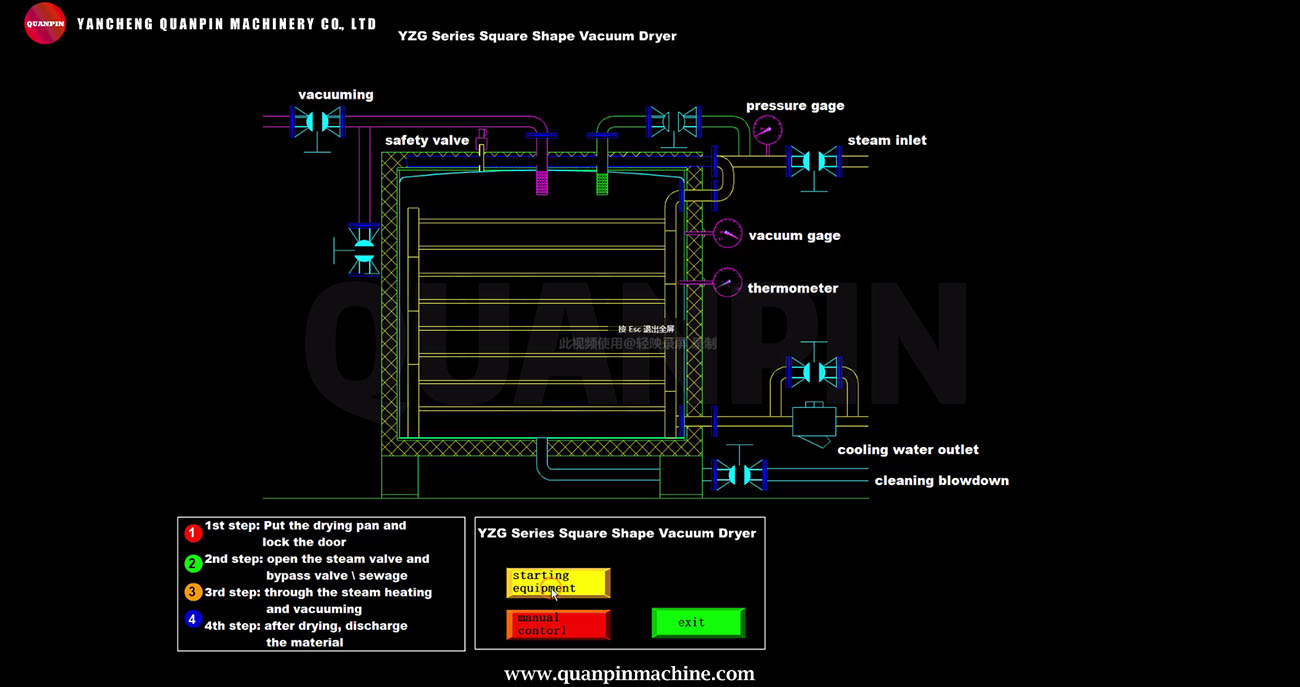The width and height of the screenshot is (1300, 687).
Task: Click the Esc exit-fullscreen hint in the chamber
Action: tap(646, 329)
